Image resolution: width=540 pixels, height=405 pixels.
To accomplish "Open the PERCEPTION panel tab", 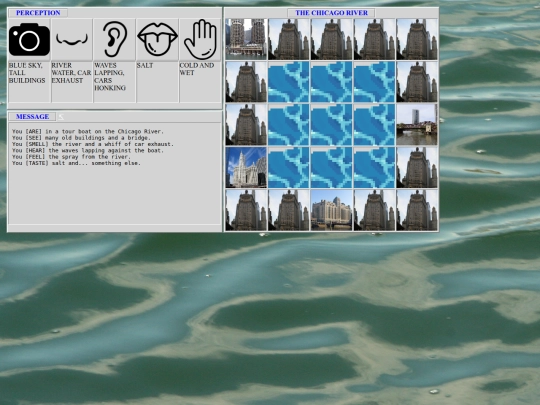I will tap(38, 13).
